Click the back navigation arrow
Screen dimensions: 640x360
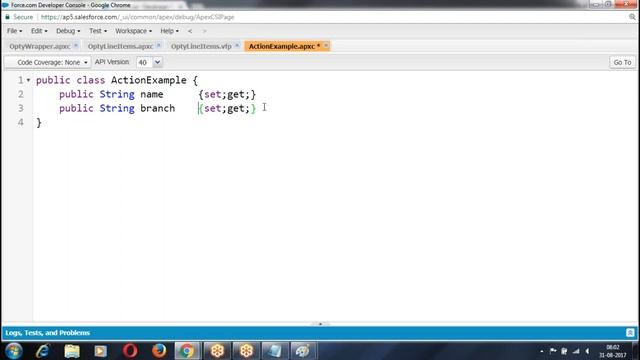click(x=190, y=31)
